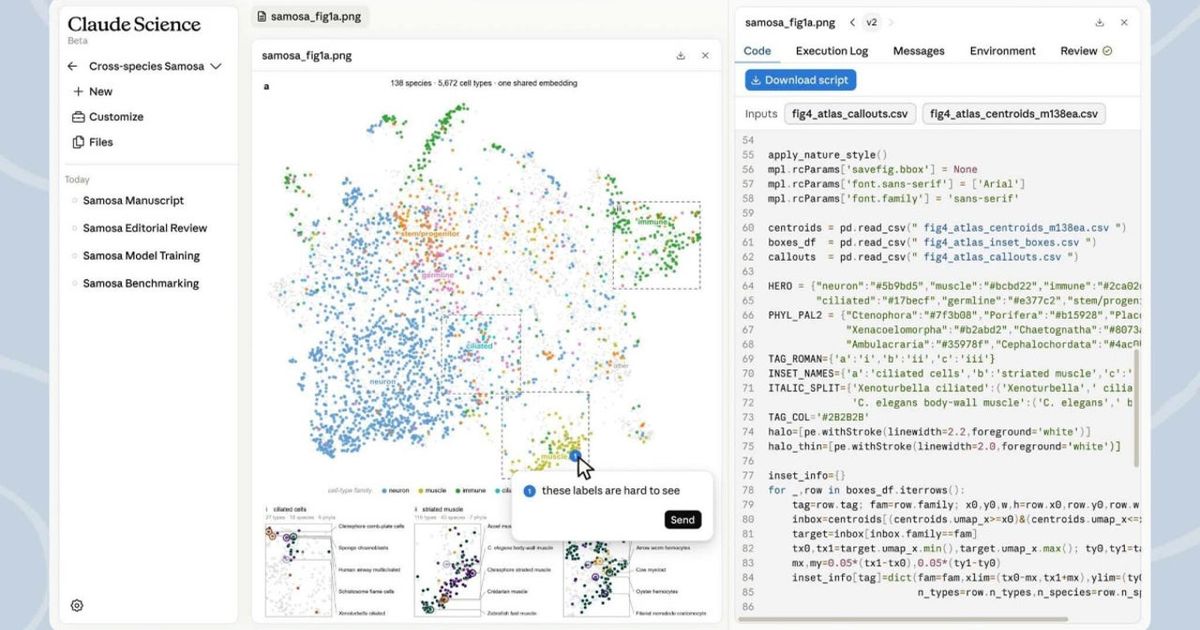Viewport: 1200px width, 630px height.
Task: Open the fig4_atlas_callouts.csv input chip
Action: (849, 114)
